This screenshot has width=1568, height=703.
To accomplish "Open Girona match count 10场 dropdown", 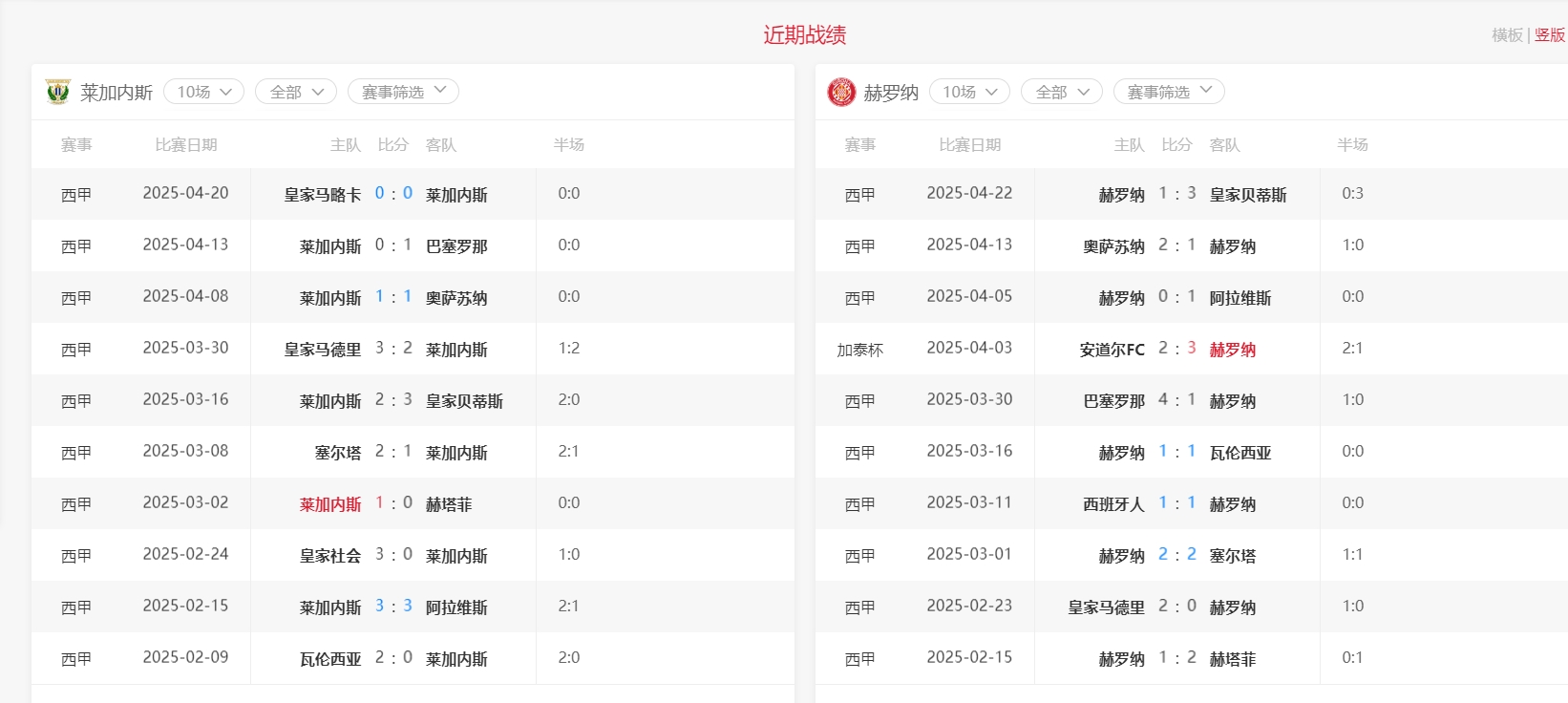I will coord(969,92).
